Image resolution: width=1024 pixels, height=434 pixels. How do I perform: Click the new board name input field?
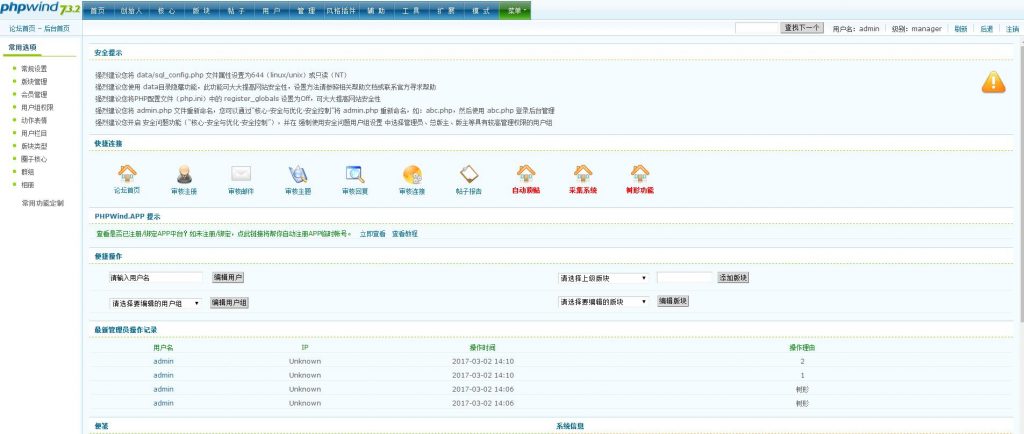(685, 277)
